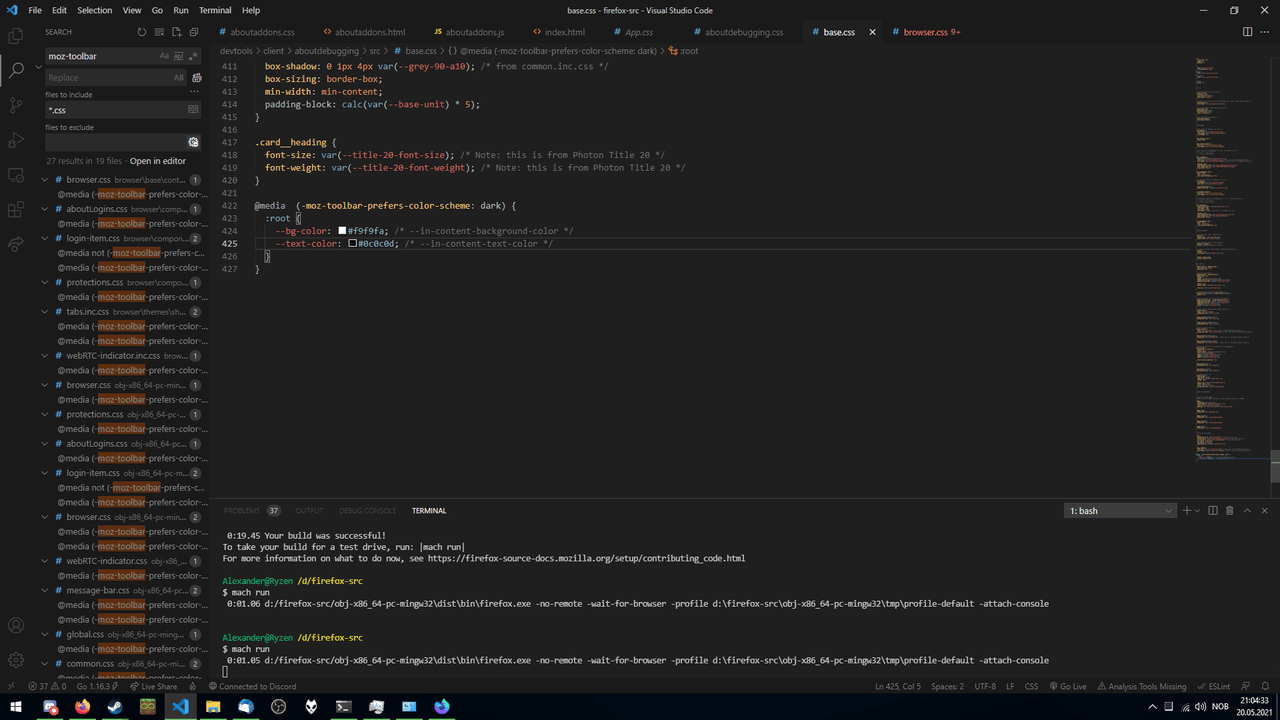Click the 'Open in editor' link
The height and width of the screenshot is (720, 1280).
click(x=158, y=161)
